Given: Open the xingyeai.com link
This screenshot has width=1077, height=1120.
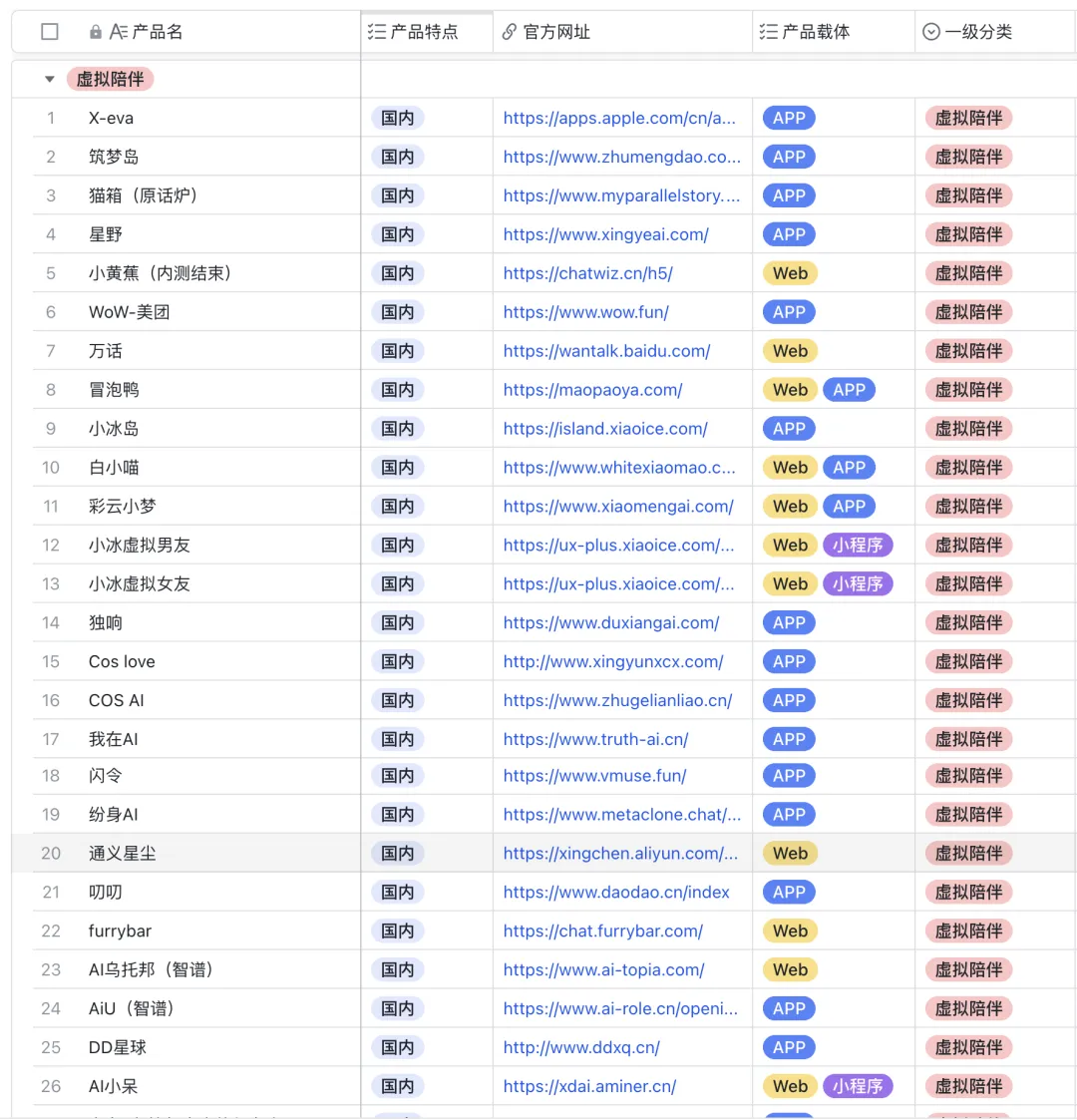Looking at the screenshot, I should [x=605, y=234].
